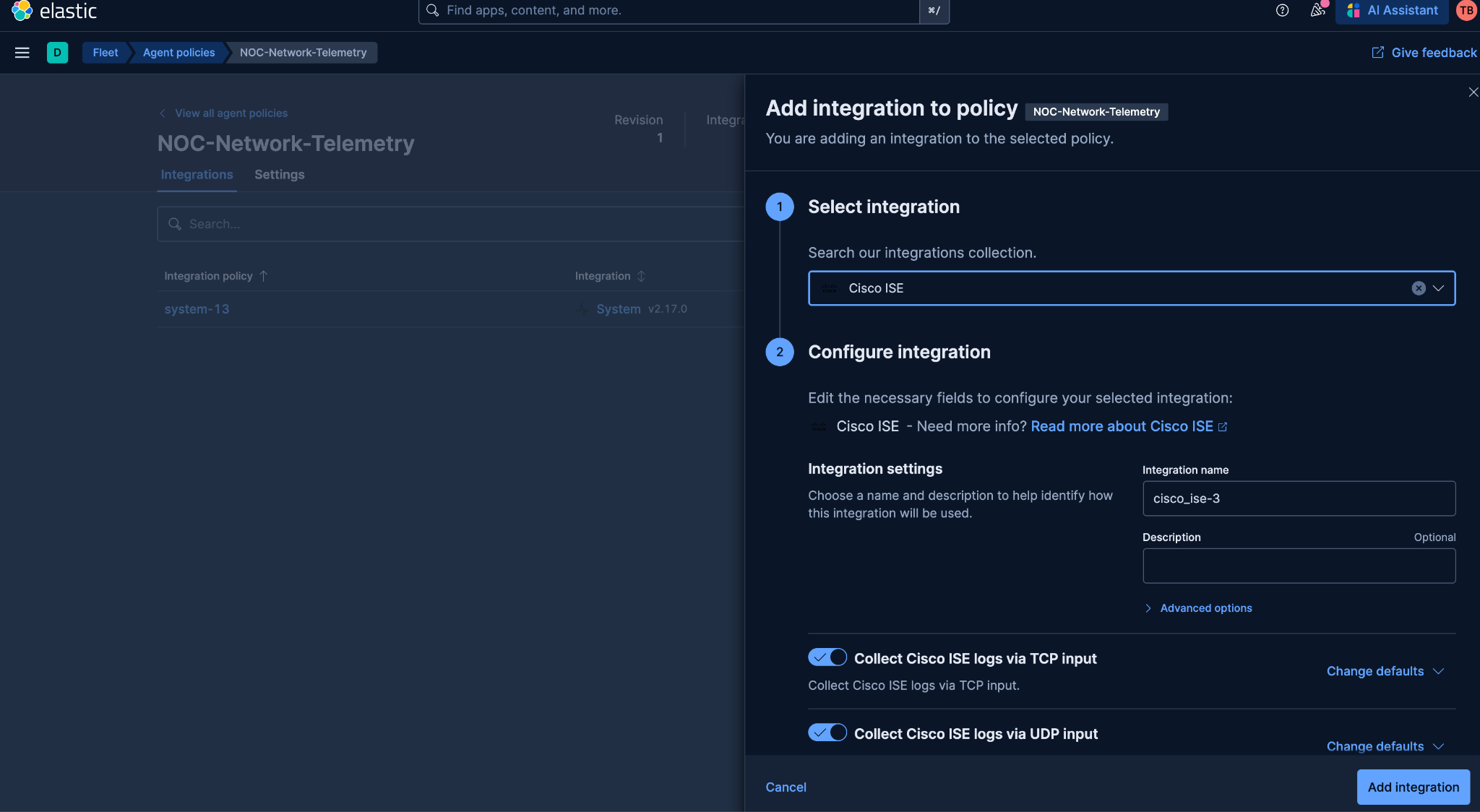Focus the Find apps search bar
The width and height of the screenshot is (1480, 812).
click(x=668, y=10)
